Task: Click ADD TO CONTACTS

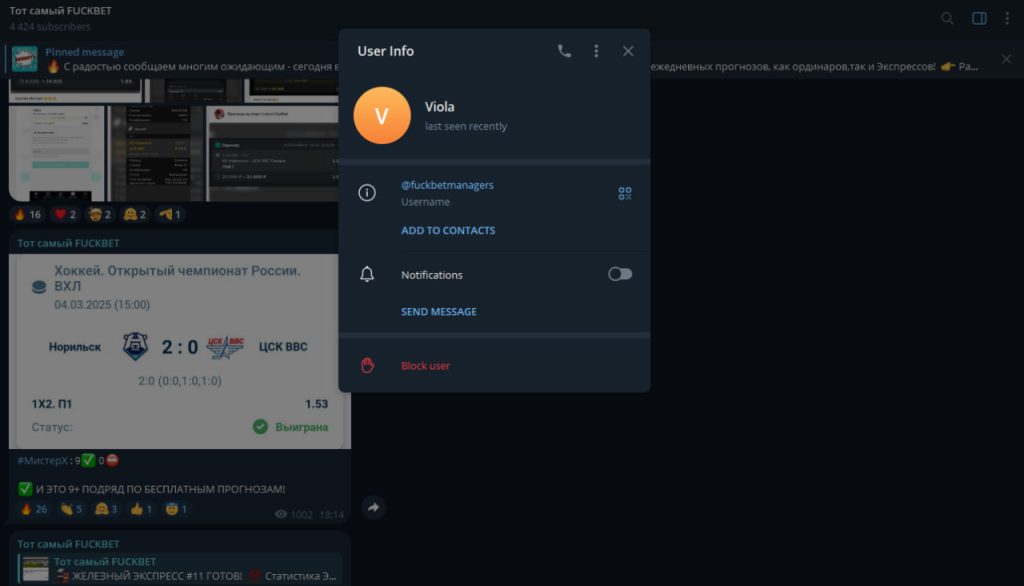Action: [x=448, y=231]
